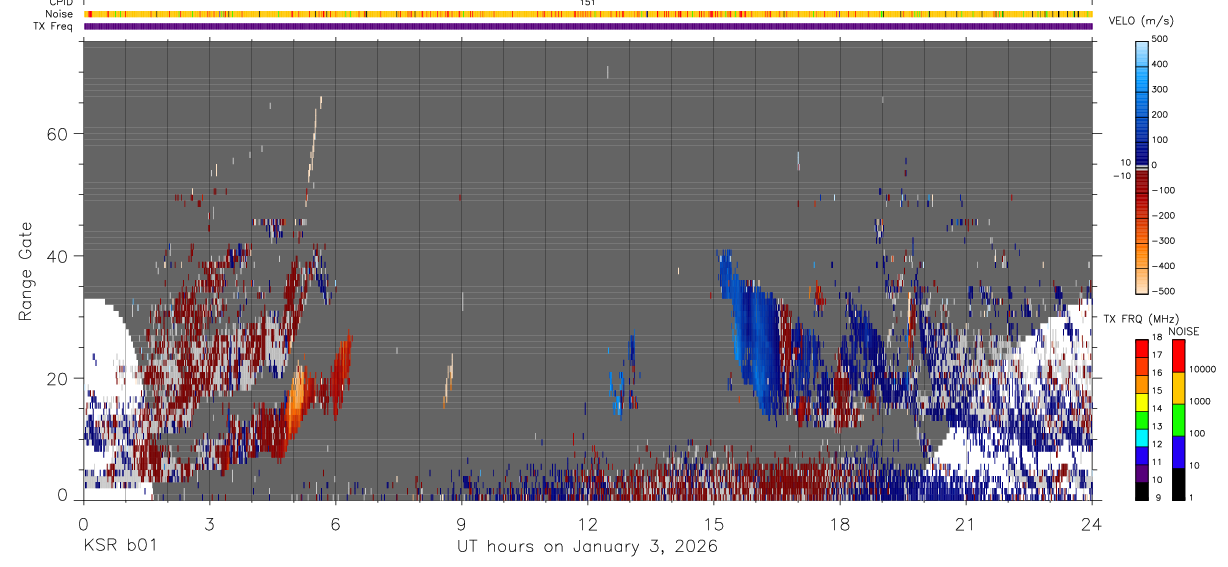Click the UT hour tick label '24'

coord(1091,524)
